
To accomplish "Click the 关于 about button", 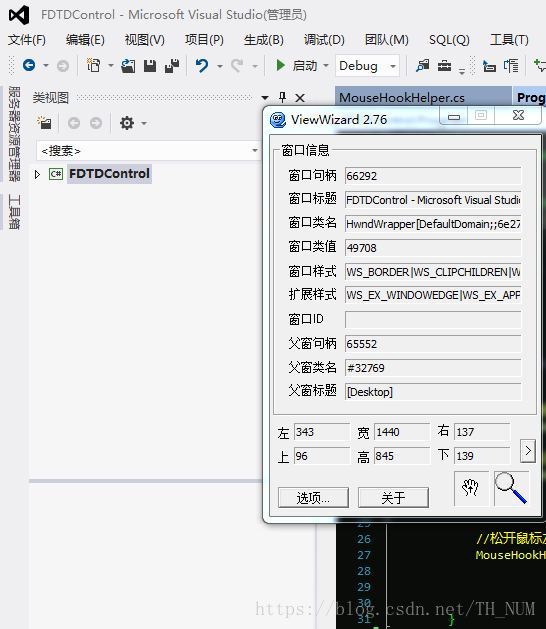I will coord(393,498).
